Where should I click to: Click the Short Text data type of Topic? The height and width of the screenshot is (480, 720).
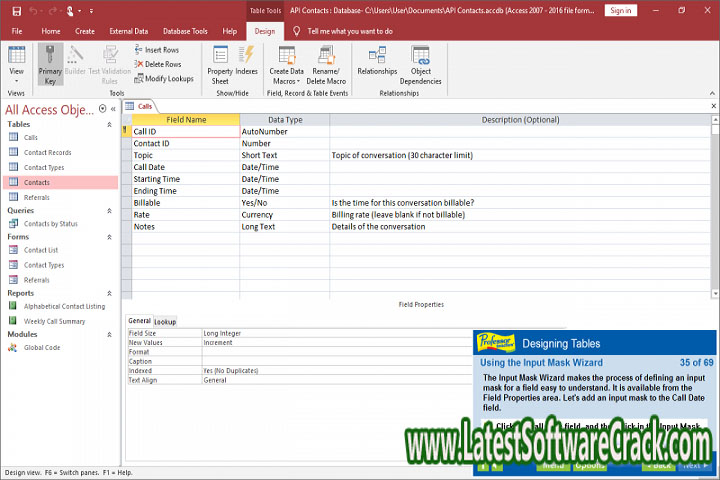pyautogui.click(x=284, y=155)
